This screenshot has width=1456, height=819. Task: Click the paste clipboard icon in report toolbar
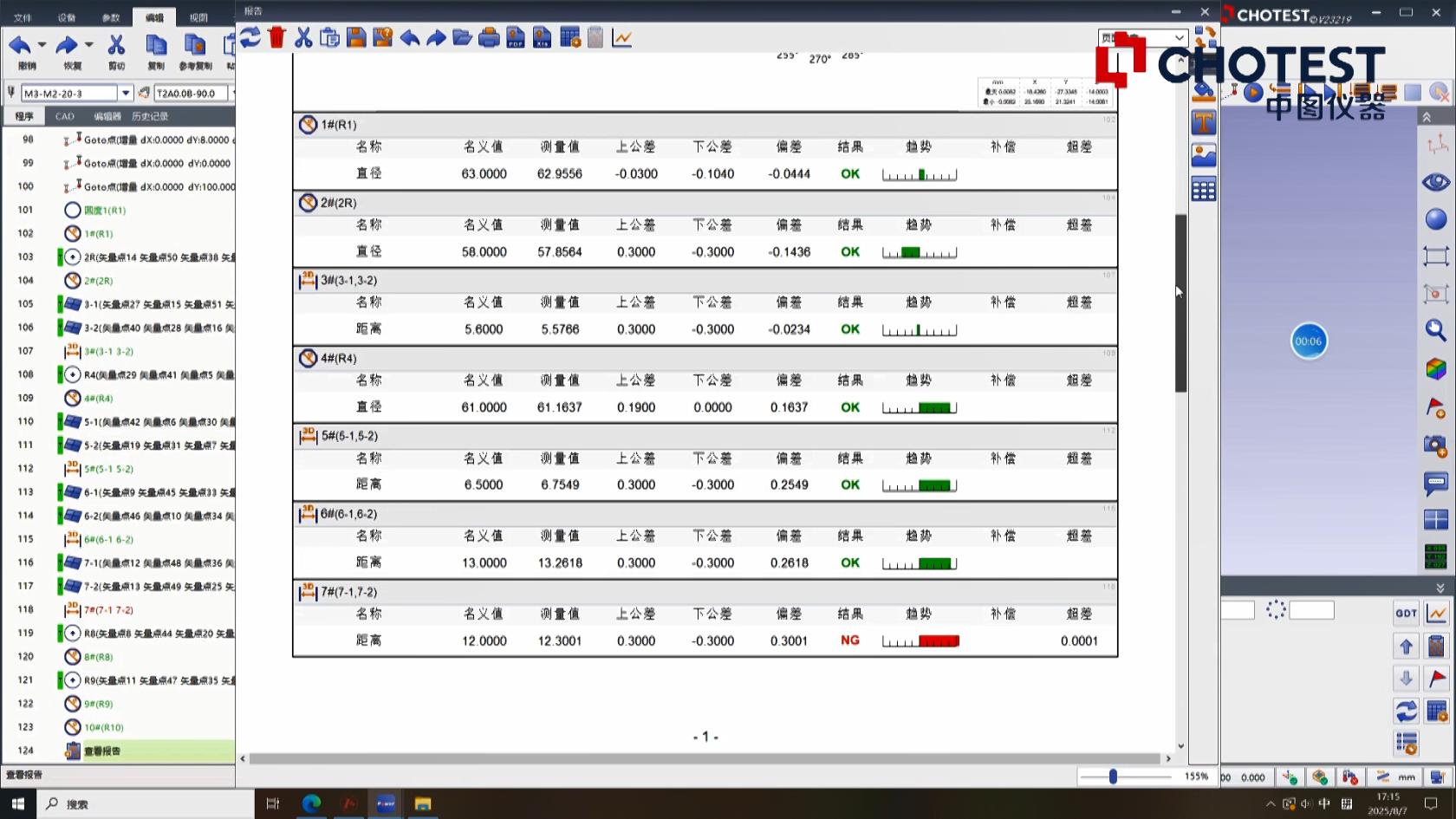tap(329, 37)
